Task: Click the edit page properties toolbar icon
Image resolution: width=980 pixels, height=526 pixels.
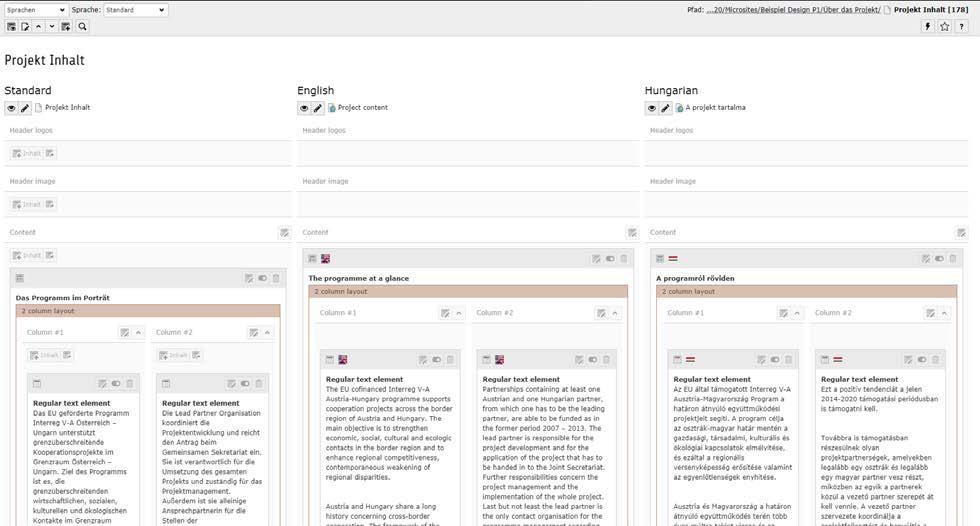Action: coord(25,27)
